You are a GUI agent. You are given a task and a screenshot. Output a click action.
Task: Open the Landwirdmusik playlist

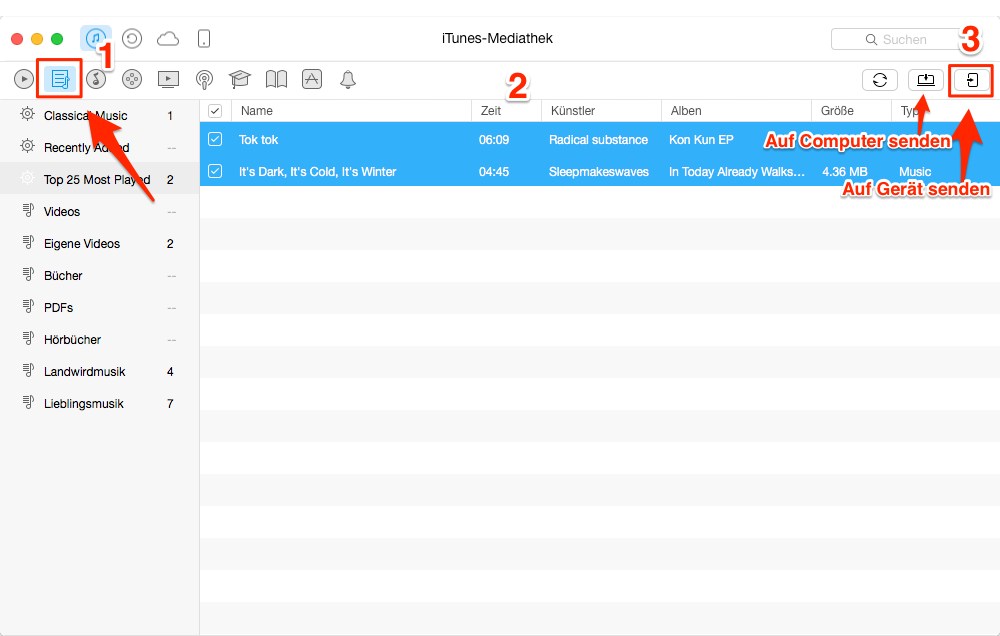[x=99, y=371]
